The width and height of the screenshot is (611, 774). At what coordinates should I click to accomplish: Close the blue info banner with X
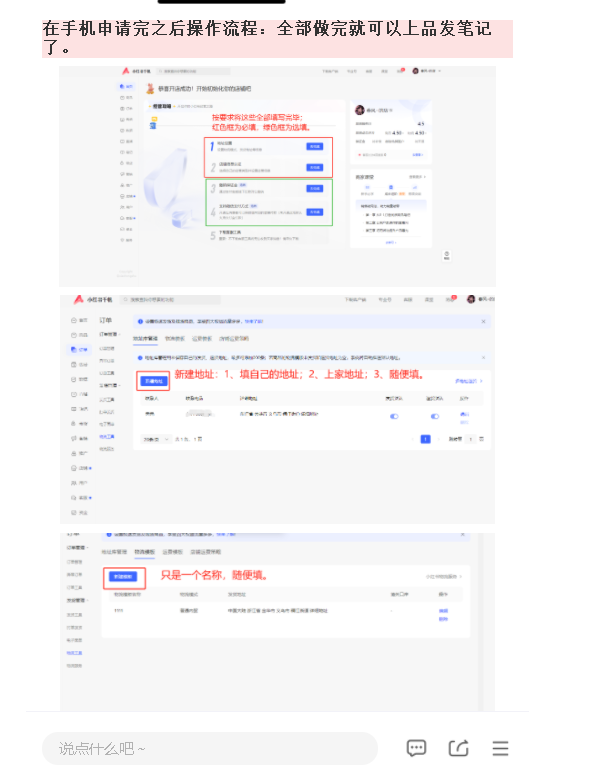pyautogui.click(x=483, y=322)
